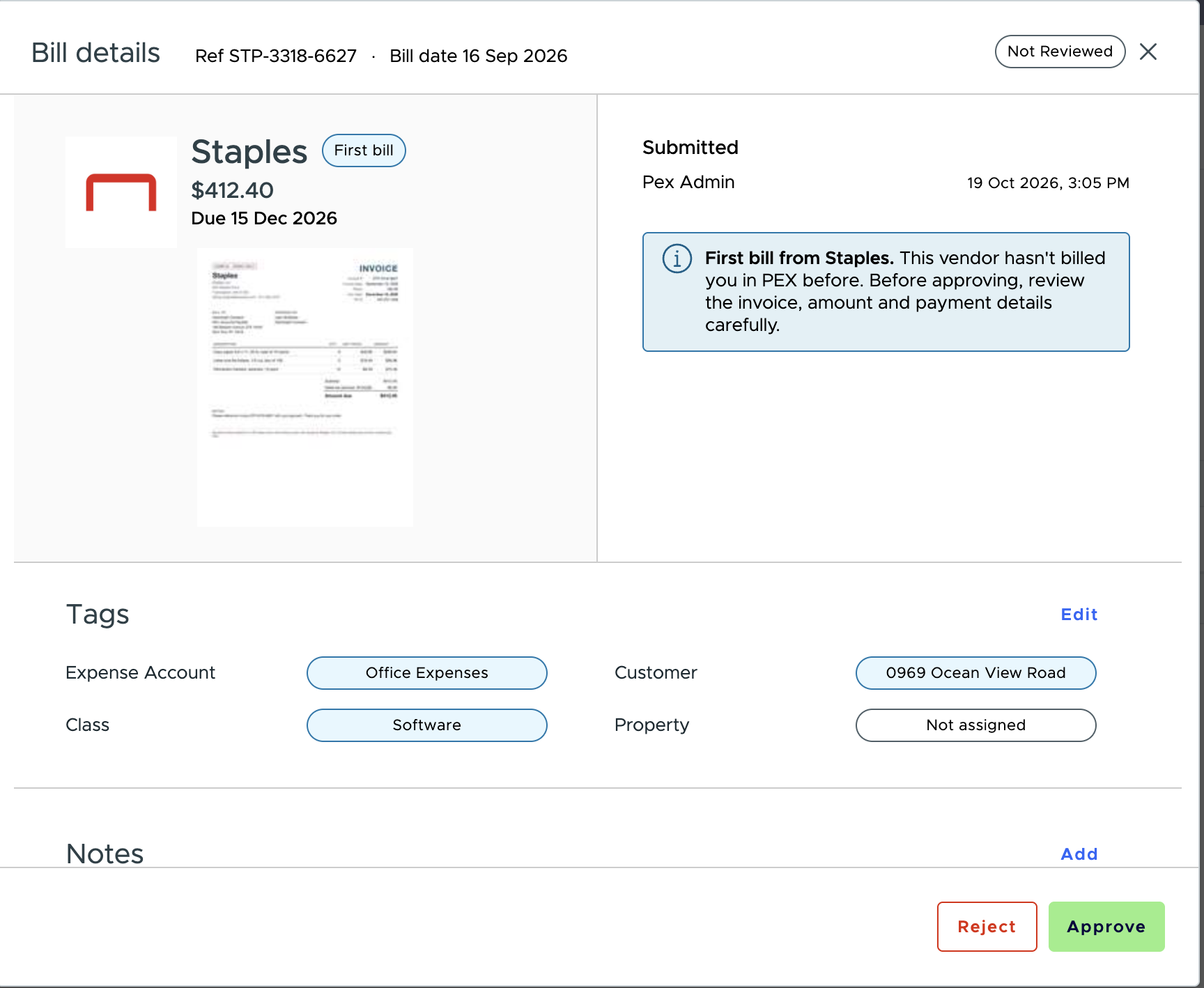1204x988 pixels.
Task: Edit the bill tags
Action: (1079, 615)
